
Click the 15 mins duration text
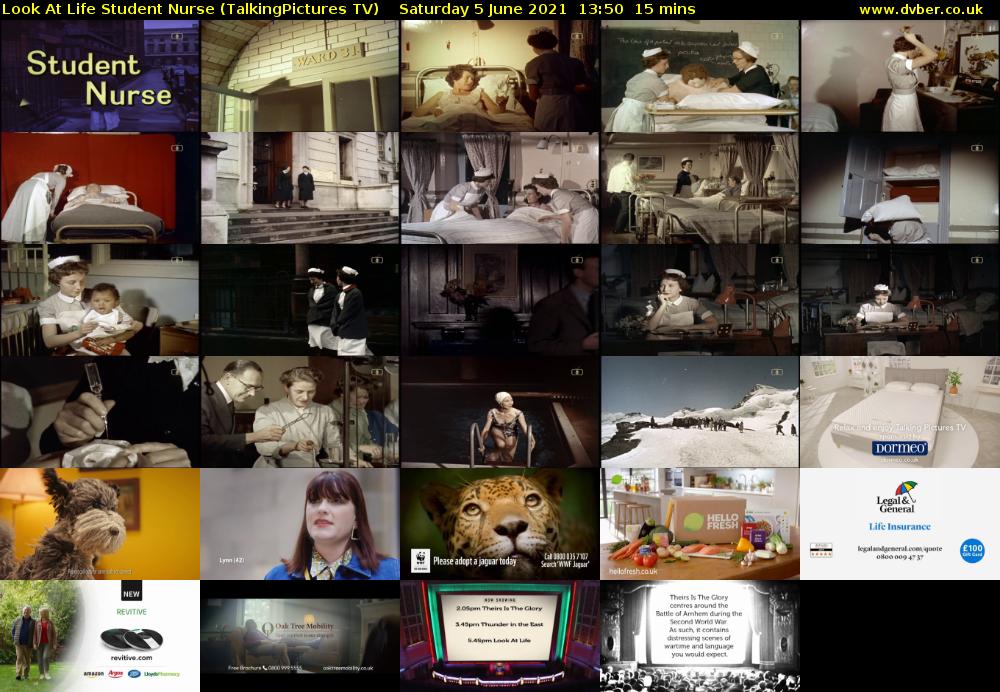point(665,10)
